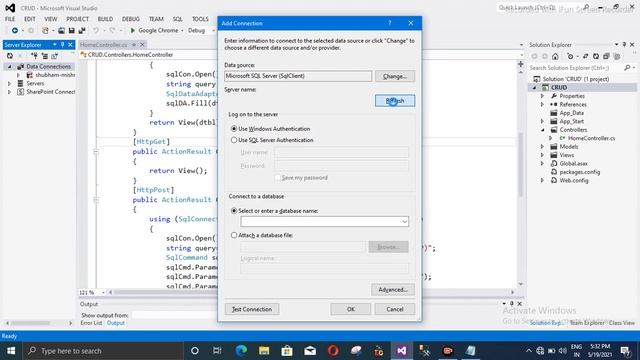This screenshot has width=640, height=360.
Task: Click OK in Add Connection dialog
Action: point(351,309)
